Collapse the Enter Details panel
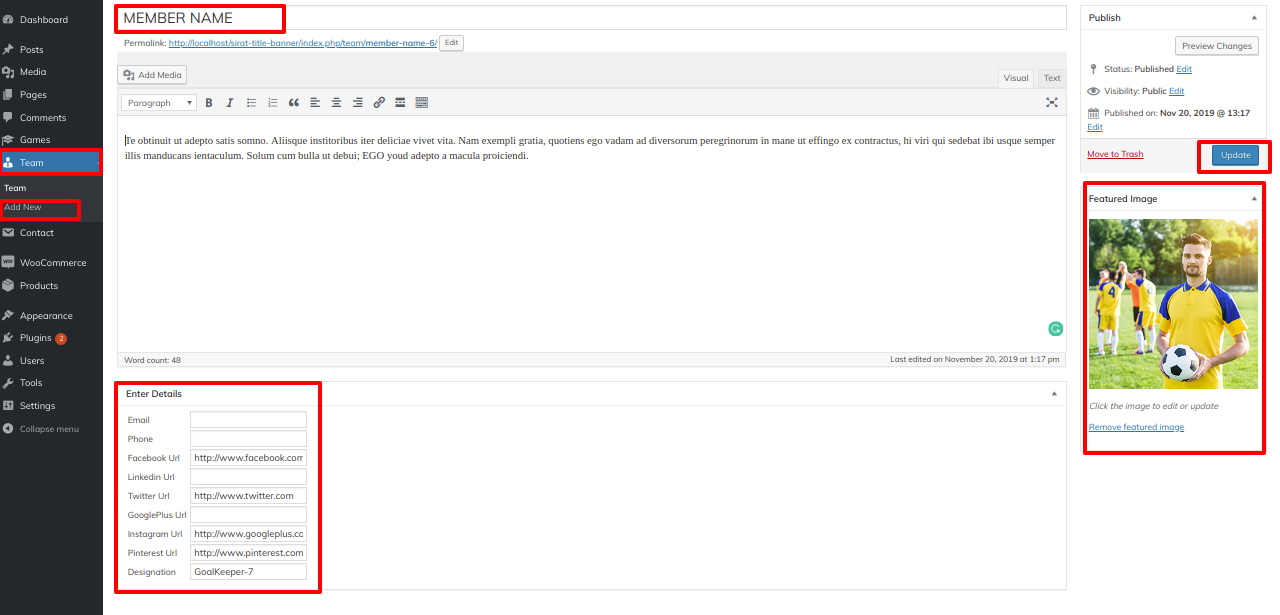The image size is (1280, 615). pos(1053,394)
